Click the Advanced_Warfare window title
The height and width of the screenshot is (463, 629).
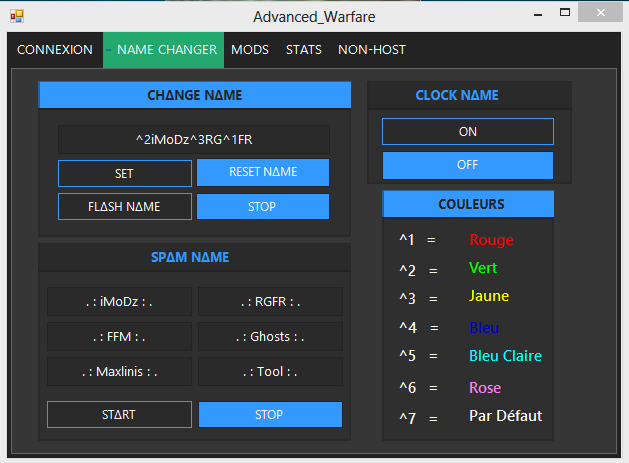tap(314, 17)
